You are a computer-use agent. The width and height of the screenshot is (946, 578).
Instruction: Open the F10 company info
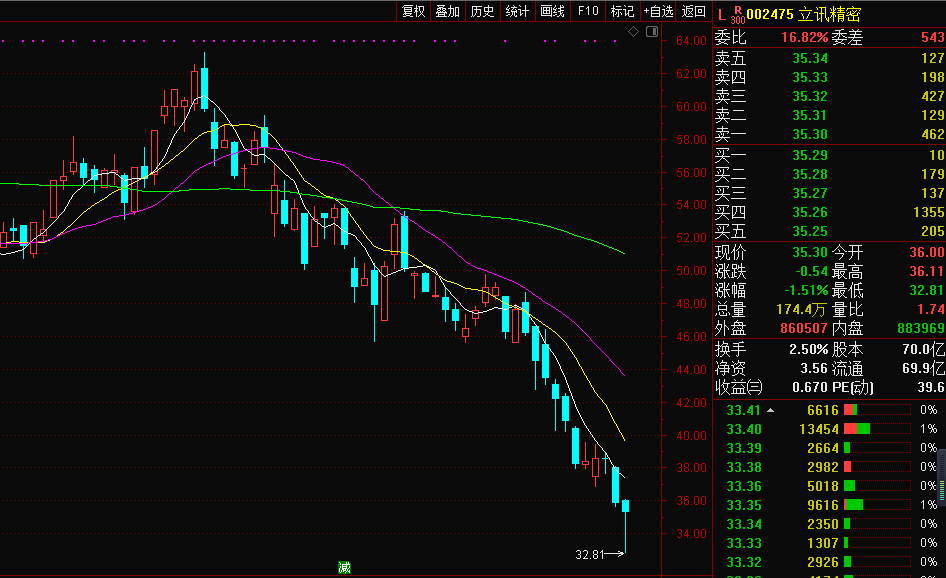pyautogui.click(x=588, y=11)
